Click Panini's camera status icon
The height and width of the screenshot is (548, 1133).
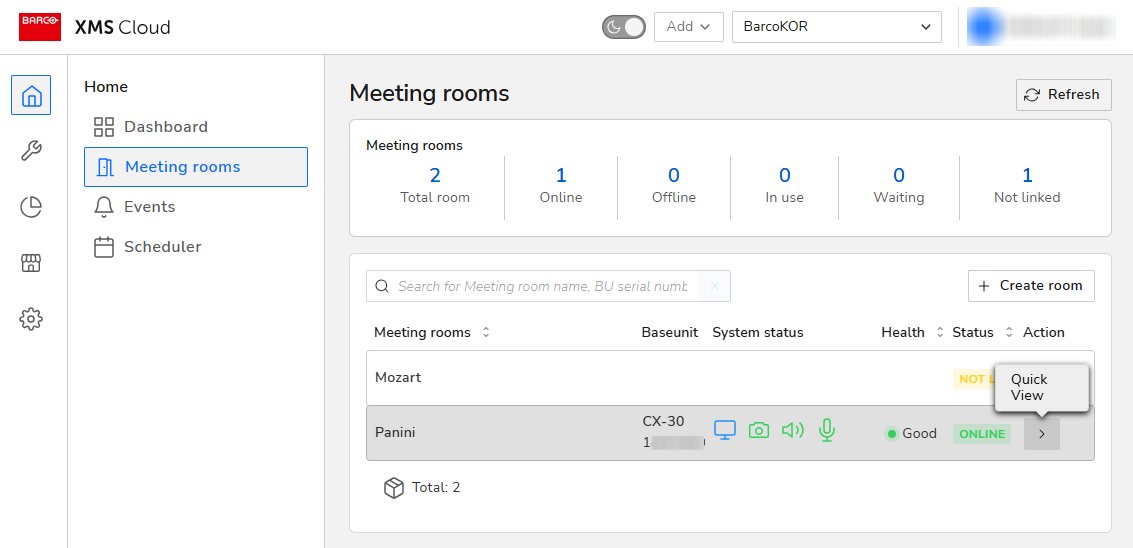click(759, 430)
